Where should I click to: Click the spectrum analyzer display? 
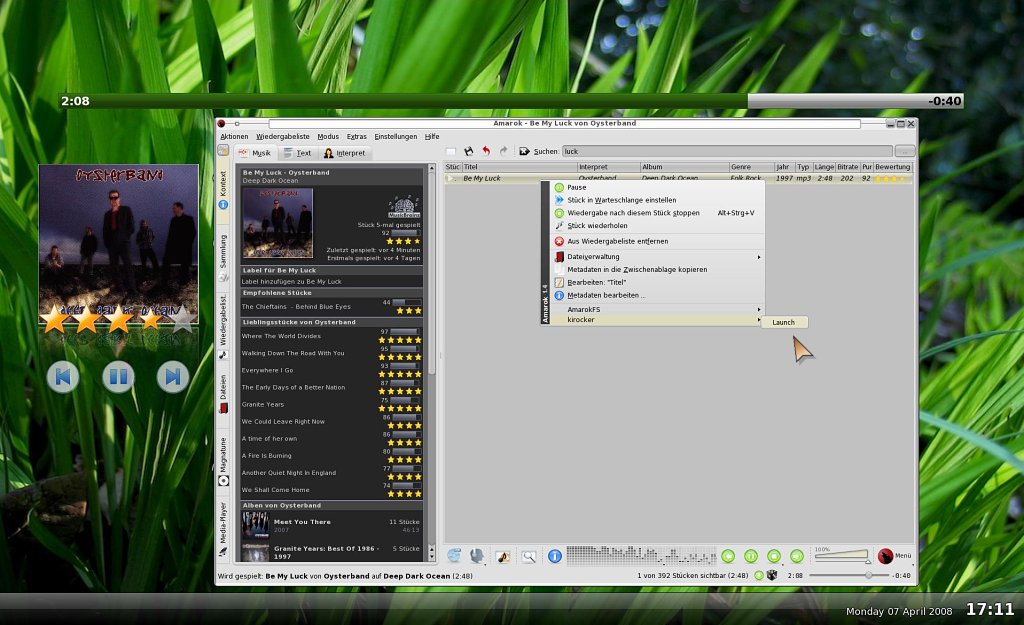point(641,554)
